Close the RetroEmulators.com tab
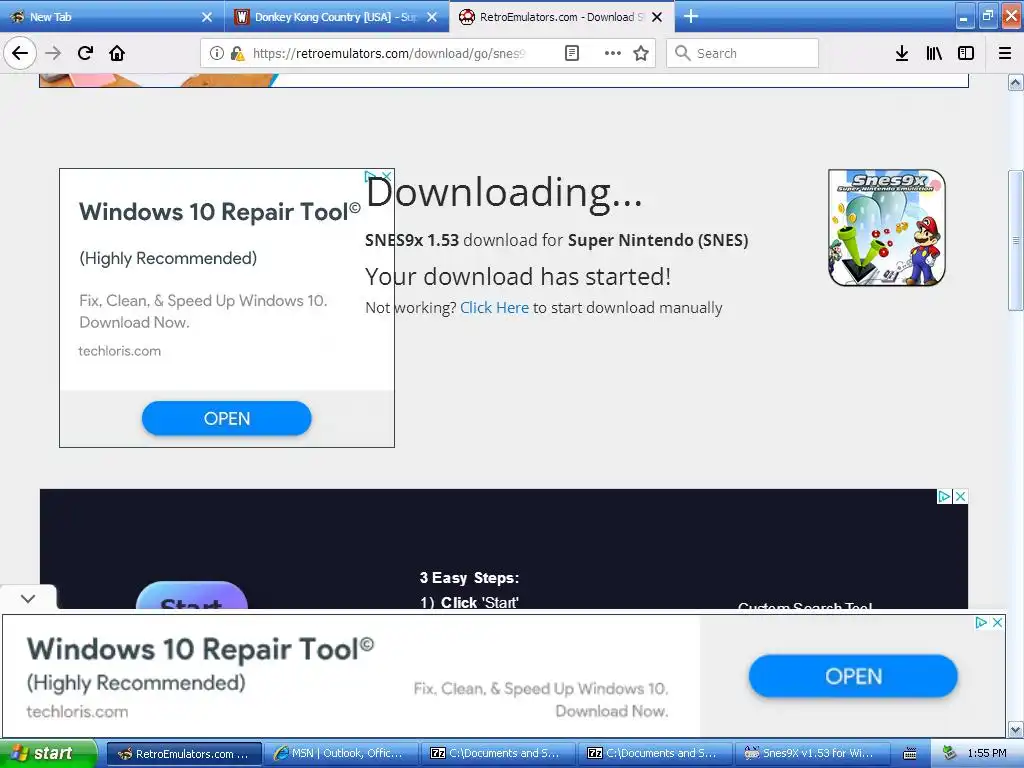Screen dimensions: 1024x768 pyautogui.click(x=658, y=17)
